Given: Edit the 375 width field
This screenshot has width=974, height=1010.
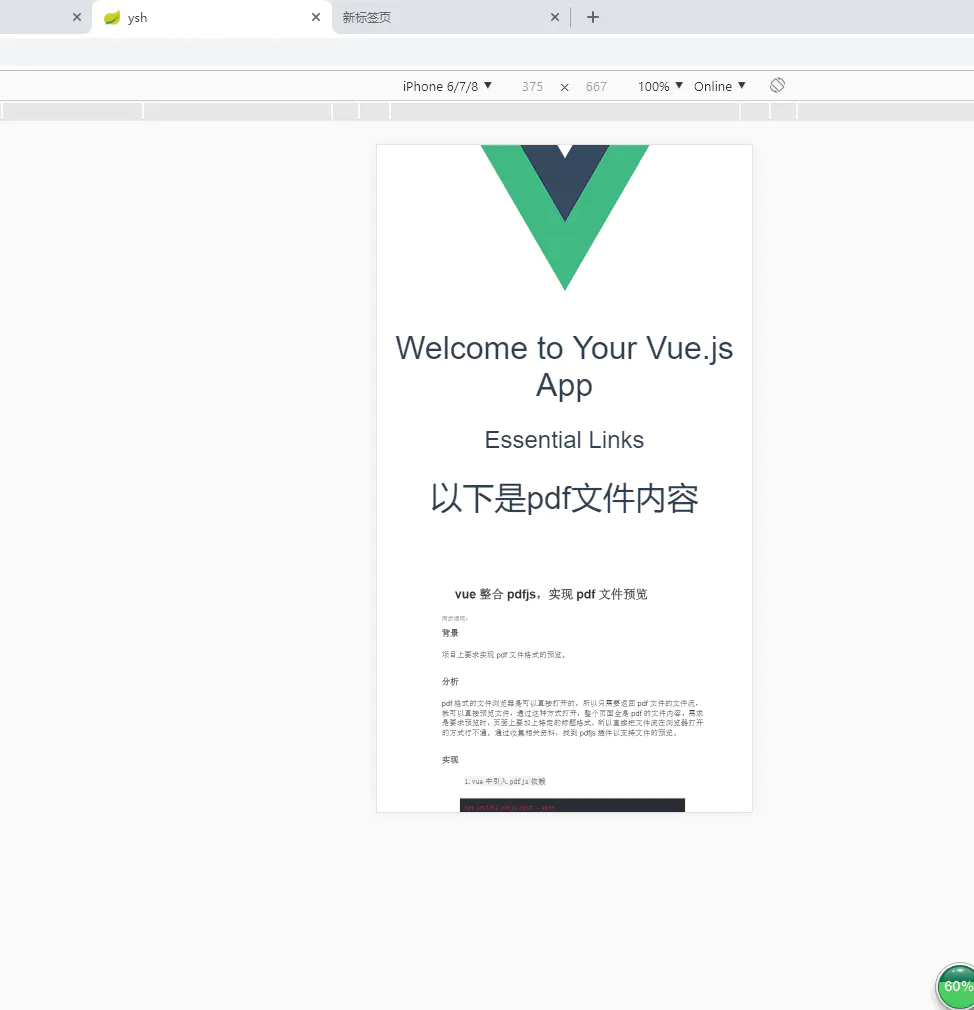Looking at the screenshot, I should [x=532, y=86].
